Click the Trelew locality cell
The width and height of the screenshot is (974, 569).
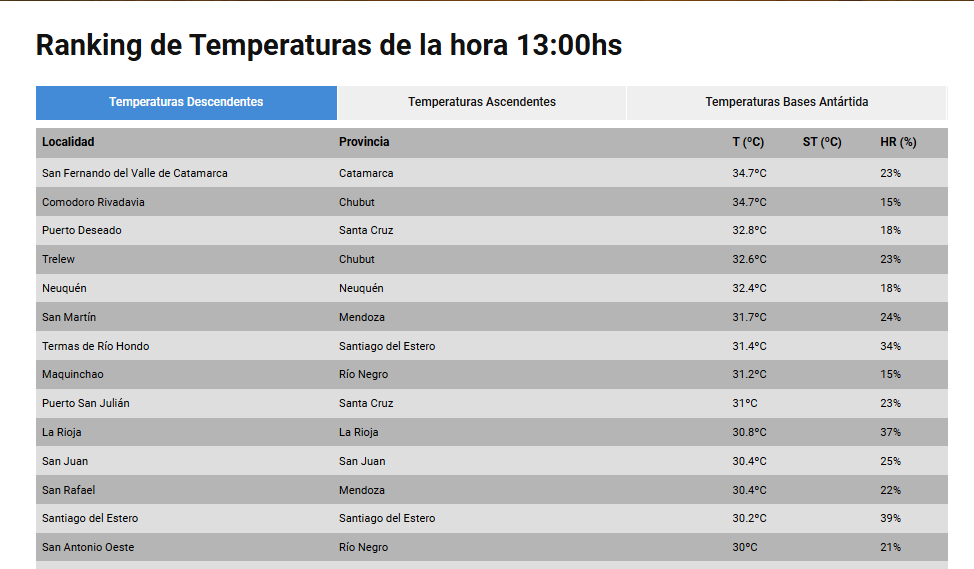(x=58, y=259)
